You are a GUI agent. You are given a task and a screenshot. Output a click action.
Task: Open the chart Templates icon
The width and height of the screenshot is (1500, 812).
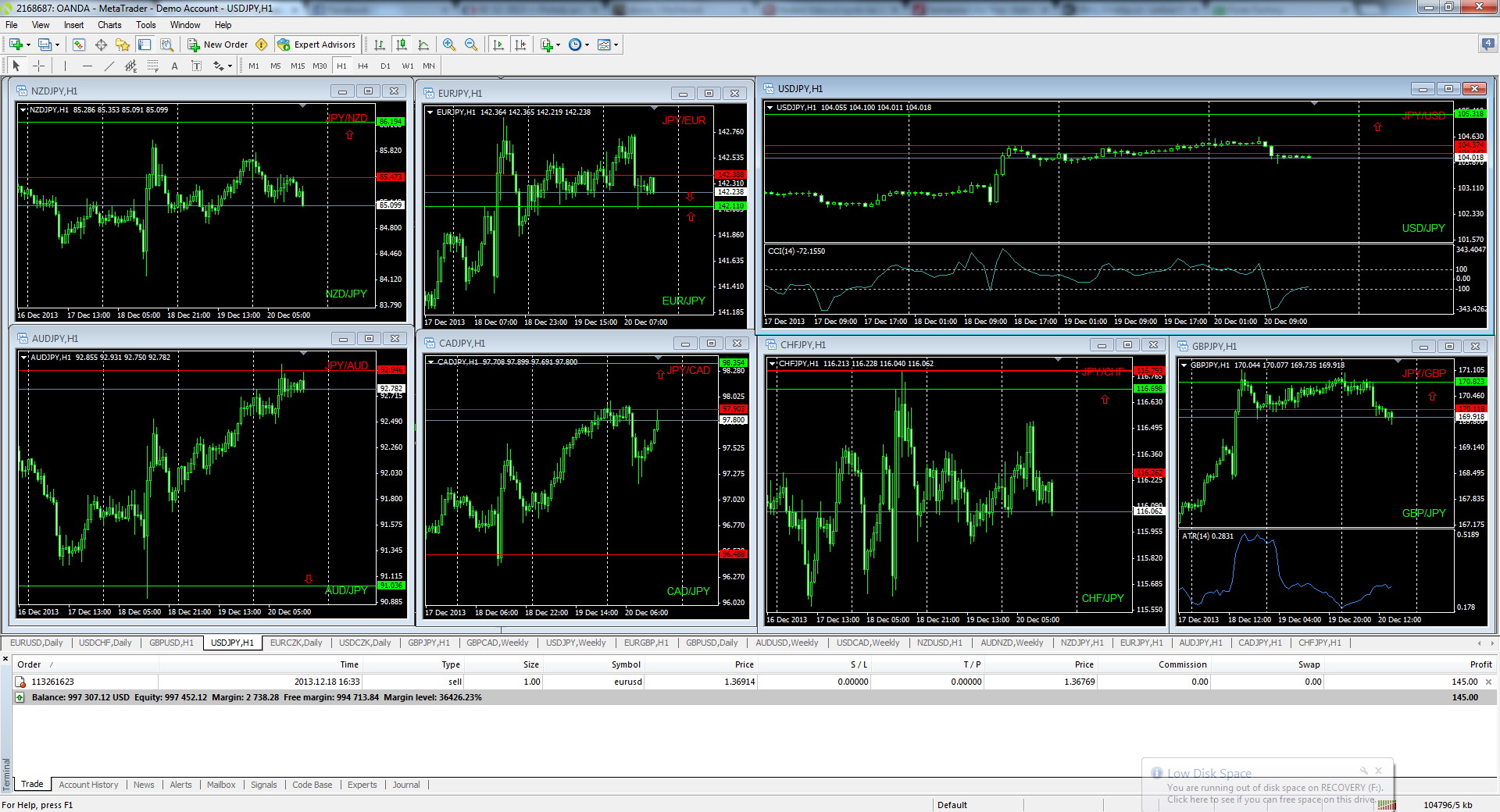(x=604, y=45)
